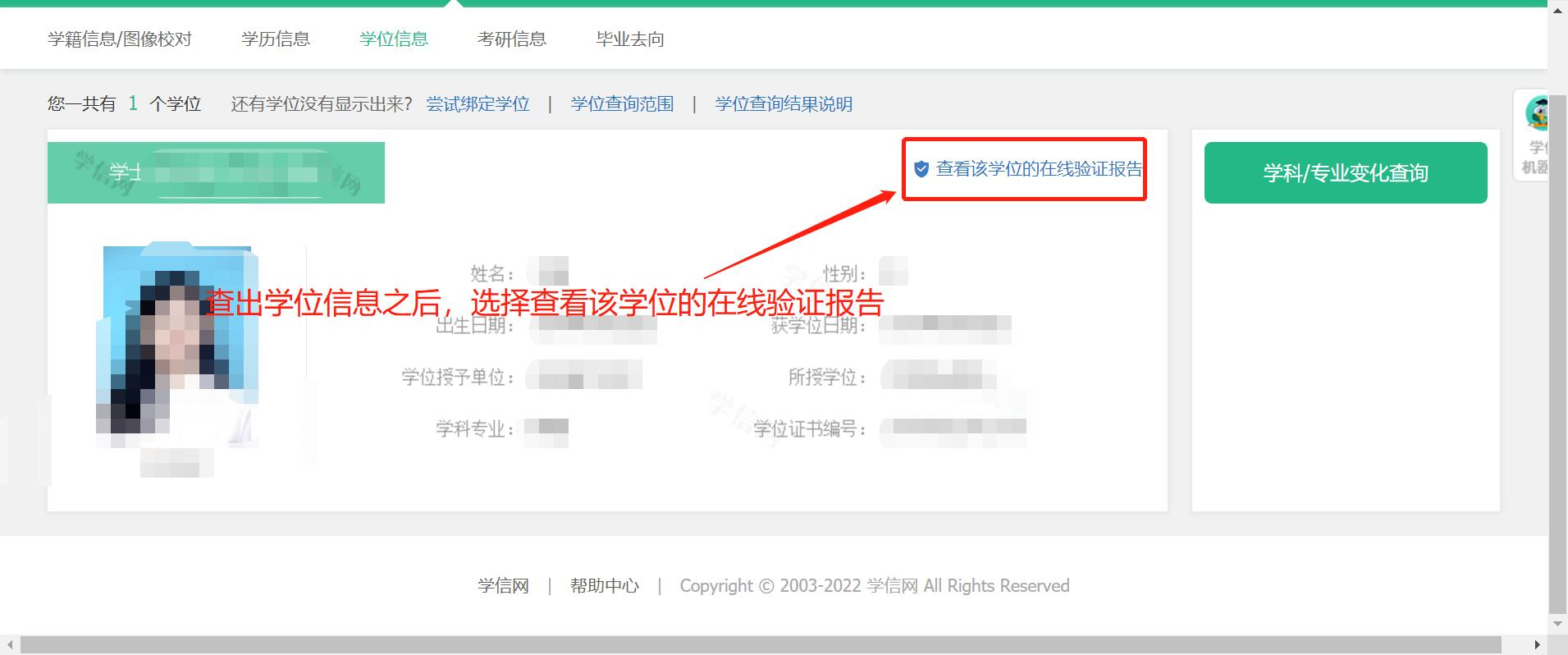Click the vertical scroll down arrow
1568x655 pixels.
(x=1557, y=625)
